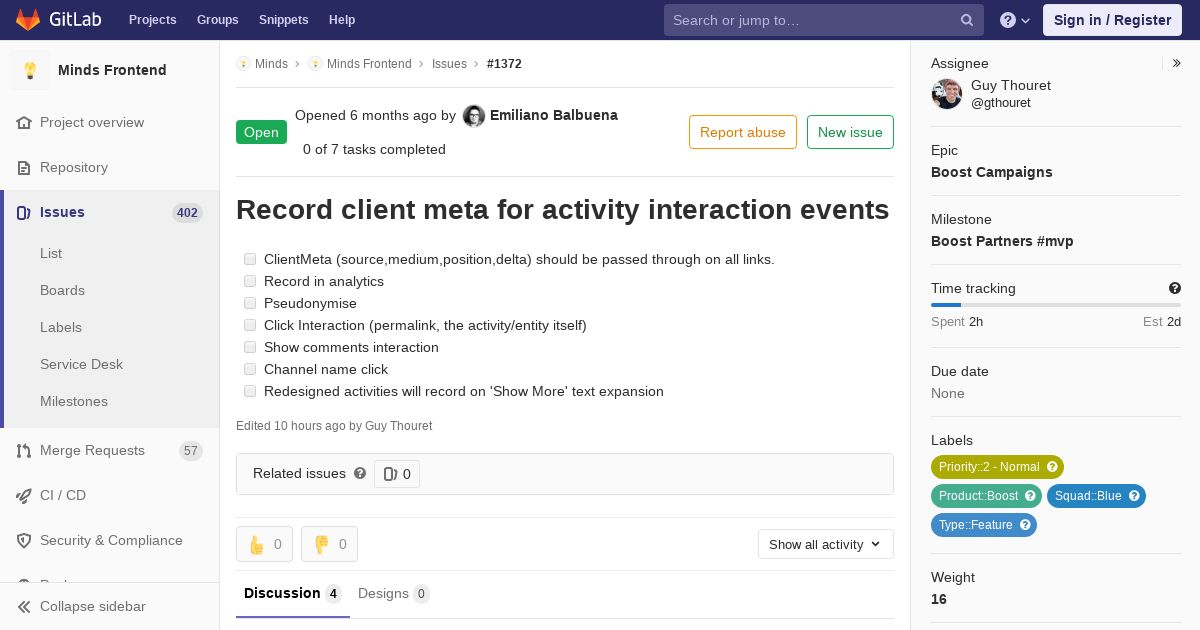Expand the Help menu dropdown in the navbar
The width and height of the screenshot is (1200, 630).
point(1015,20)
